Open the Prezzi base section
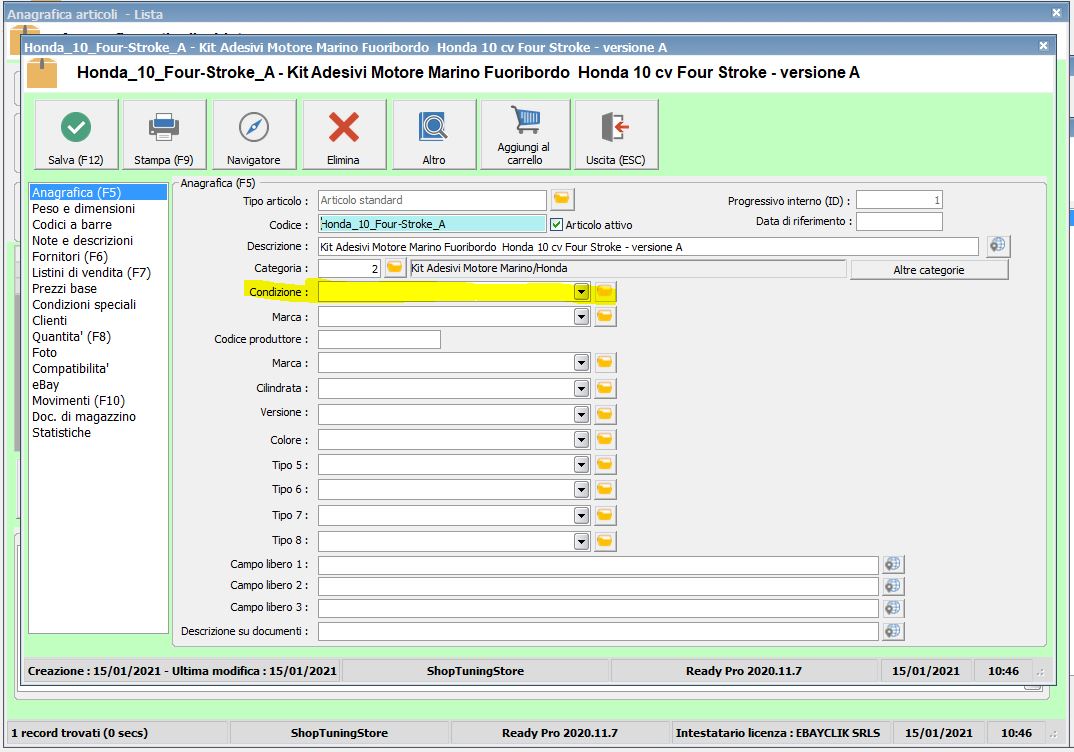The width and height of the screenshot is (1074, 752). [64, 288]
